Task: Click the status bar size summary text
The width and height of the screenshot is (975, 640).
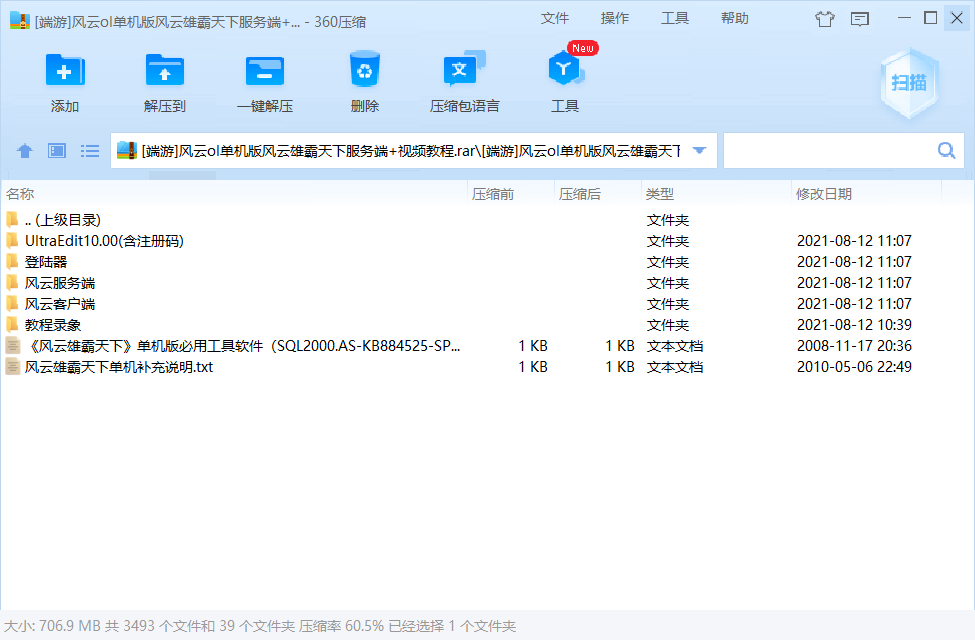Action: coord(260,626)
